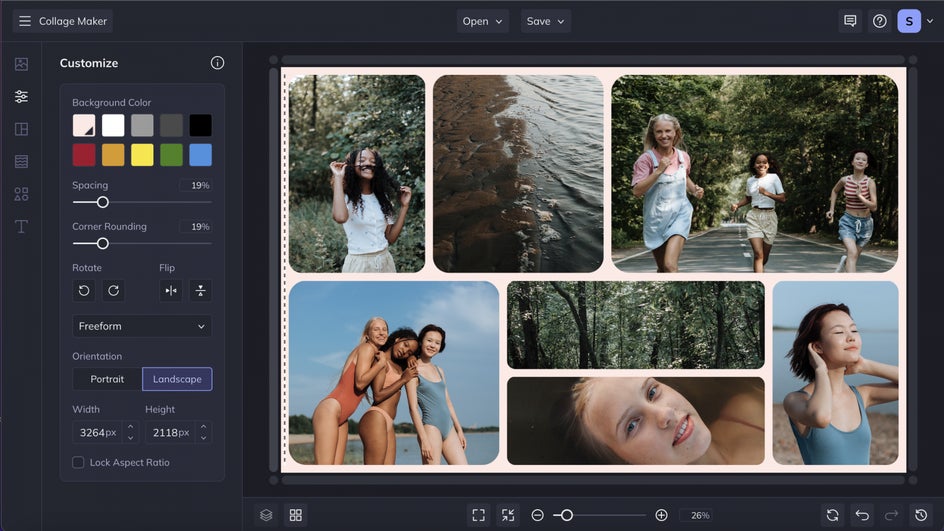Expand the Open dropdown menu
Image resolution: width=944 pixels, height=531 pixels.
[x=482, y=21]
